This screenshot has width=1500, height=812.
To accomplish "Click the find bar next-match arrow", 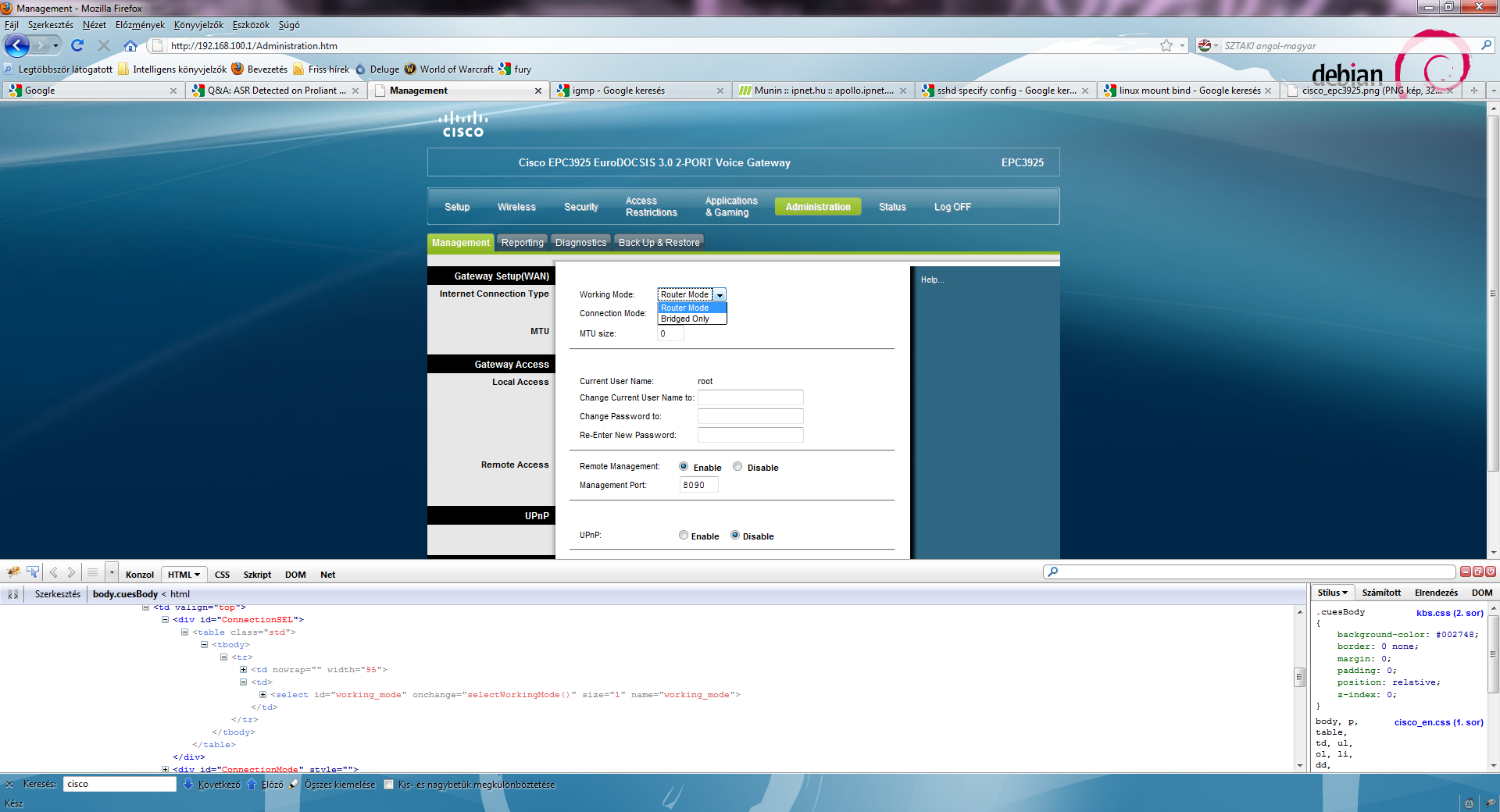I will point(188,784).
